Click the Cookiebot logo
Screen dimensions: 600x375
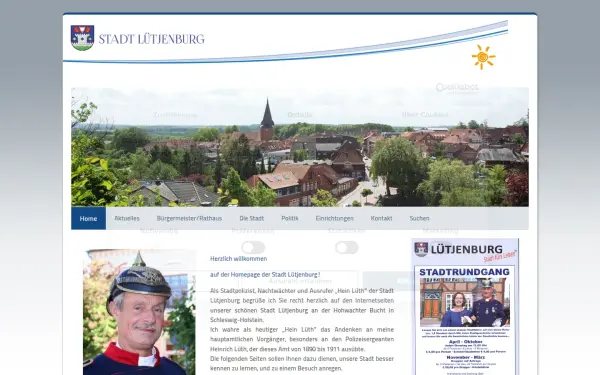pyautogui.click(x=457, y=88)
